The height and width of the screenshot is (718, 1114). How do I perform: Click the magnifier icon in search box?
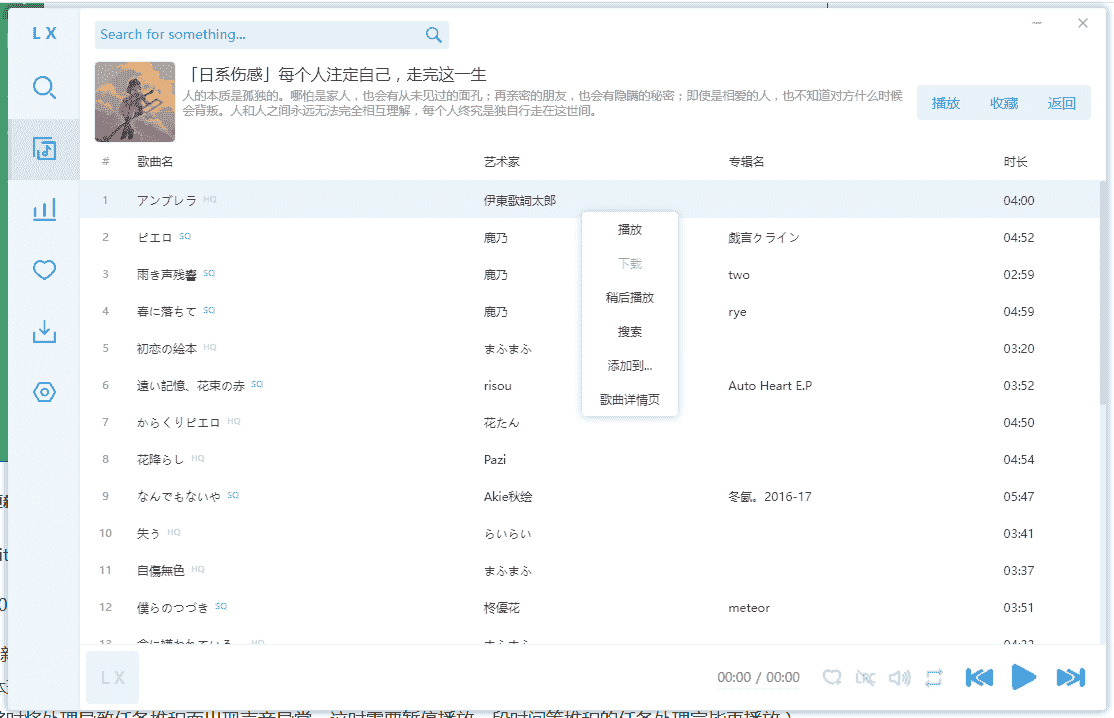point(433,35)
